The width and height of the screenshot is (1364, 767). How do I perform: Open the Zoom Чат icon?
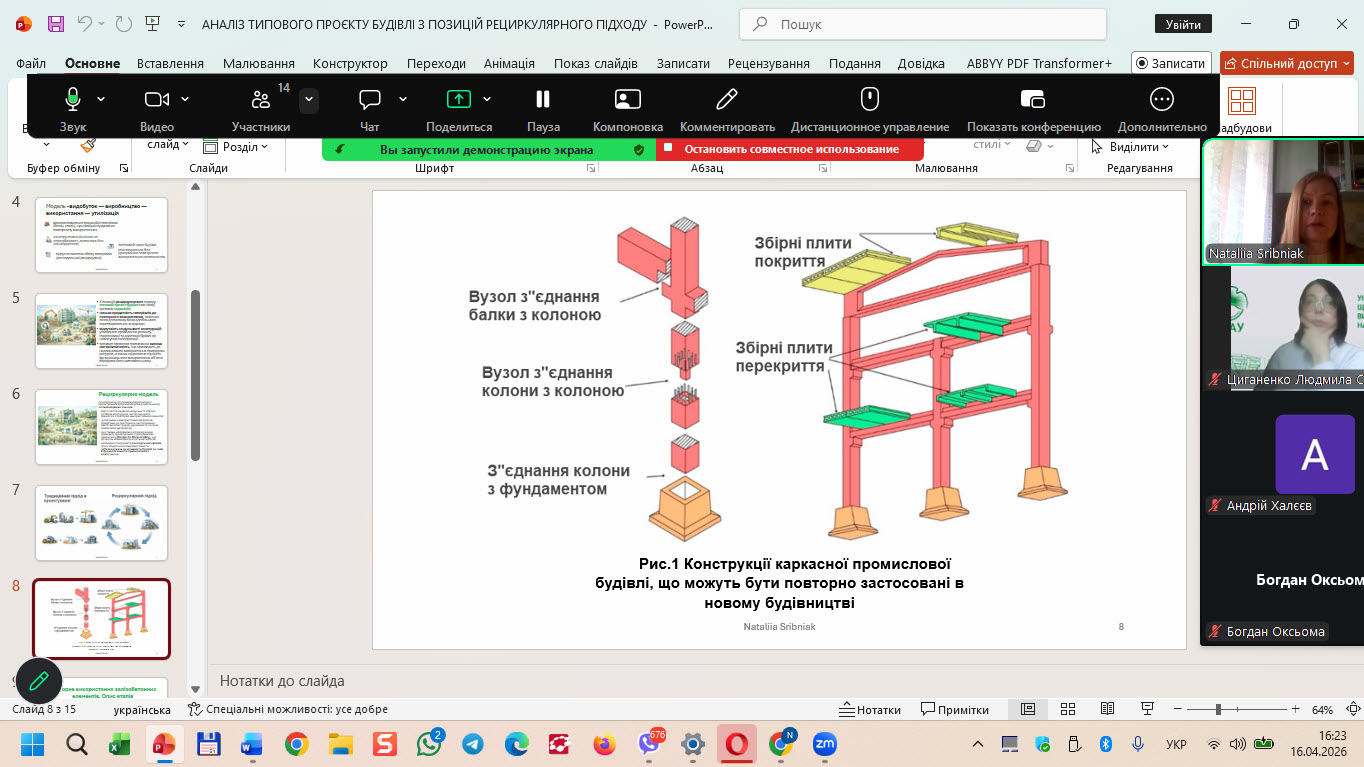[x=370, y=99]
